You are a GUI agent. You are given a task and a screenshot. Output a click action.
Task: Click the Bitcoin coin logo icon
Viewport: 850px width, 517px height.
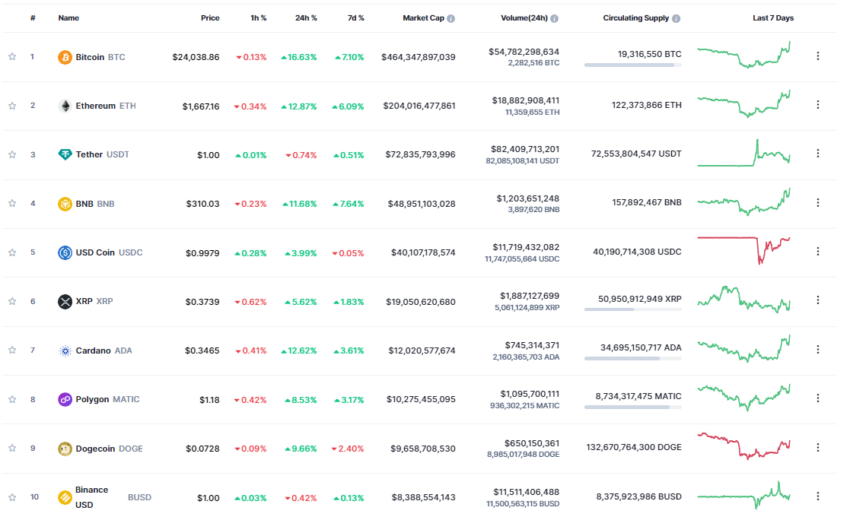[65, 57]
